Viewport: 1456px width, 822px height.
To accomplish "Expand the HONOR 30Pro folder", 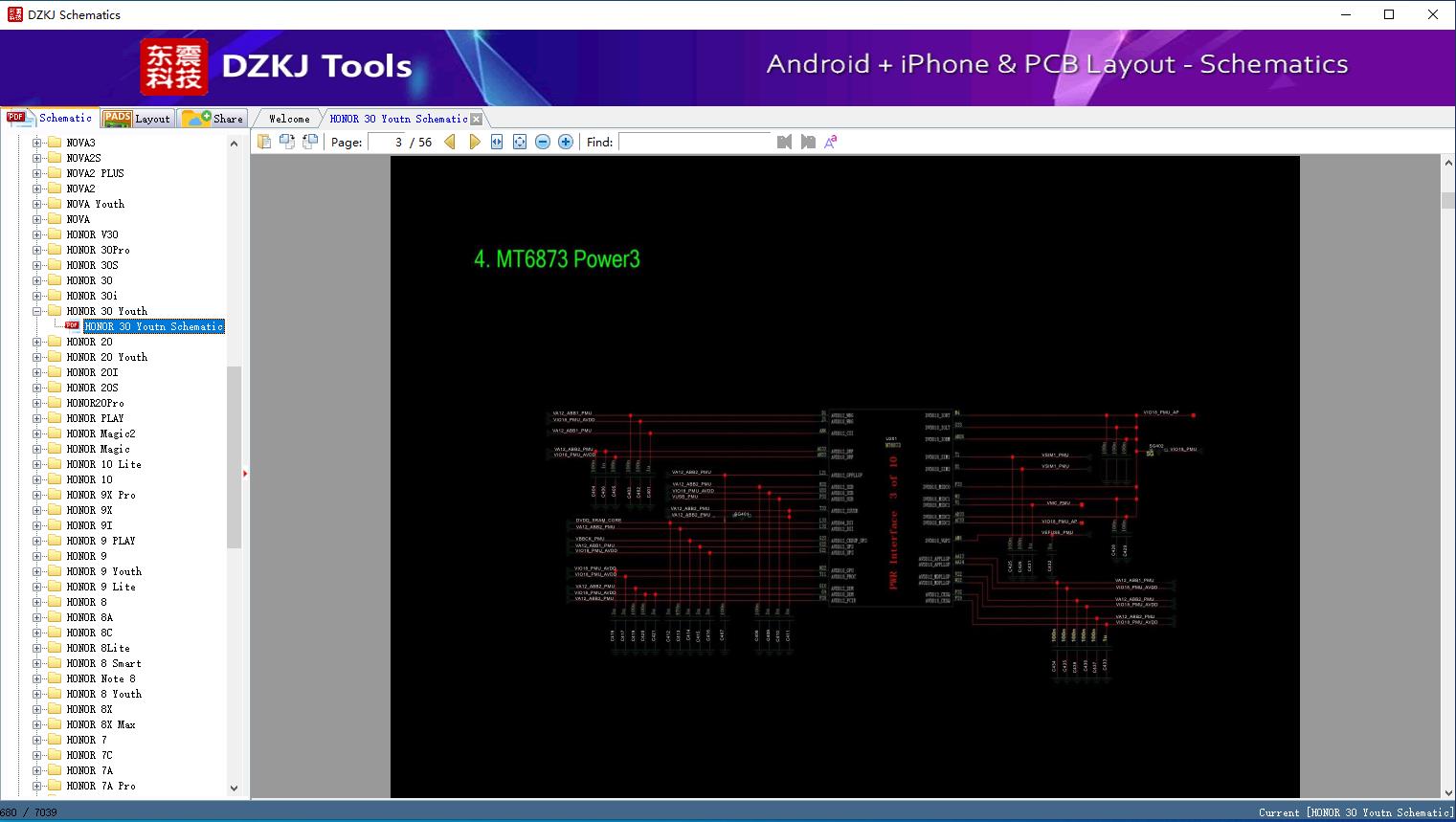I will pyautogui.click(x=37, y=250).
